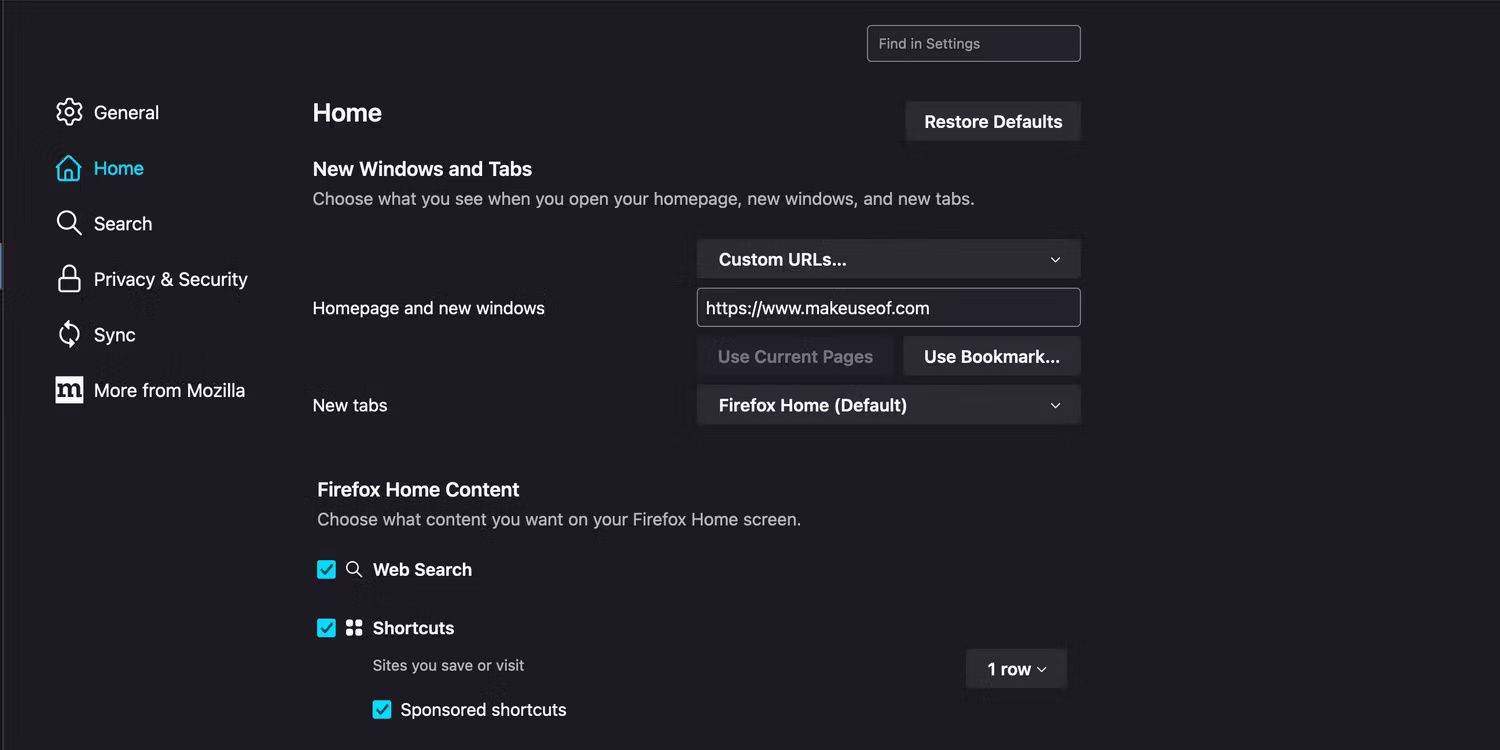Screen dimensions: 1500x750
Task: Click the magnifier icon beside Web Search
Action: pos(354,569)
